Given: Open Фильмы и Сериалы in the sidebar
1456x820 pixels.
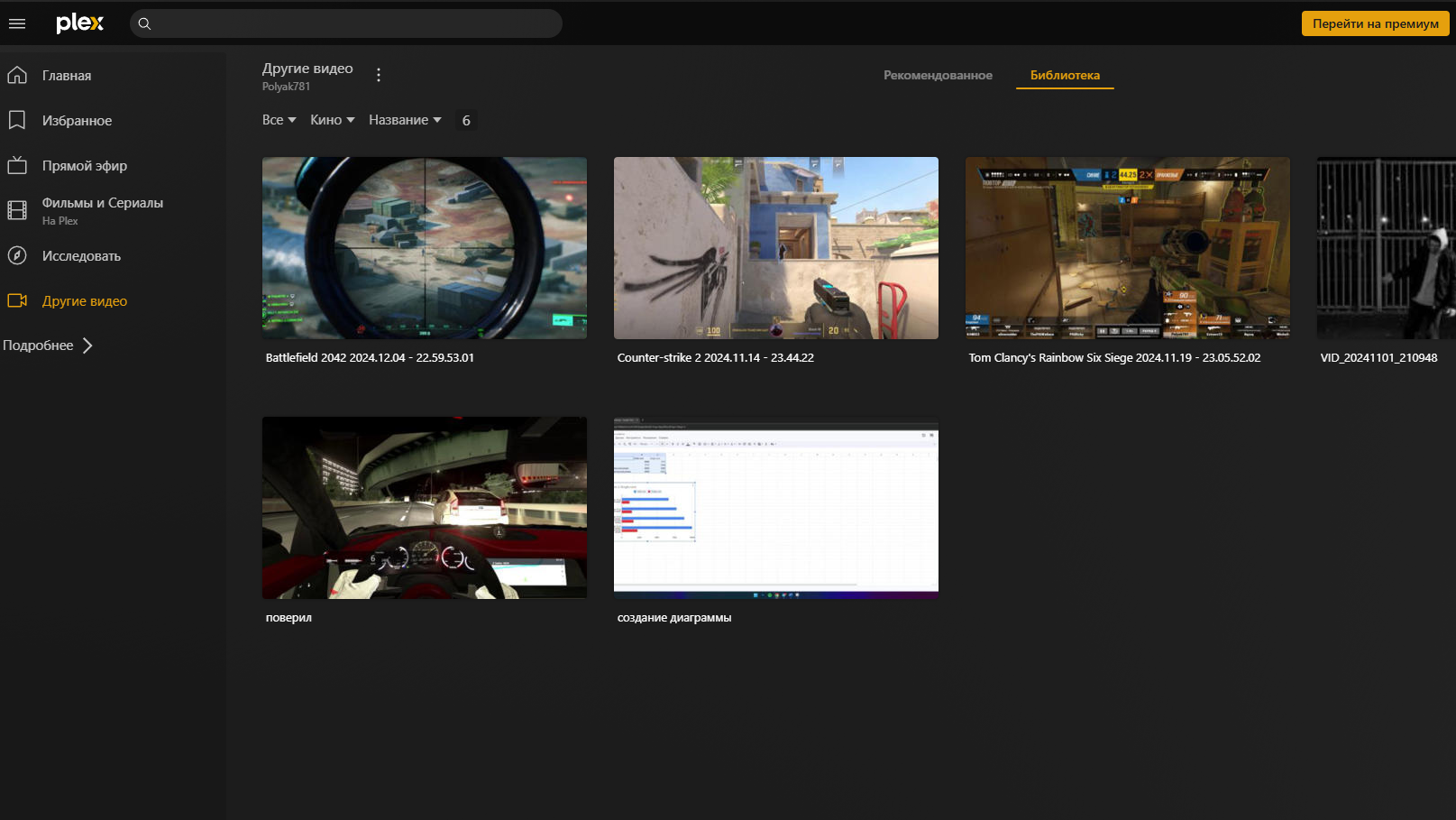Looking at the screenshot, I should [x=103, y=203].
